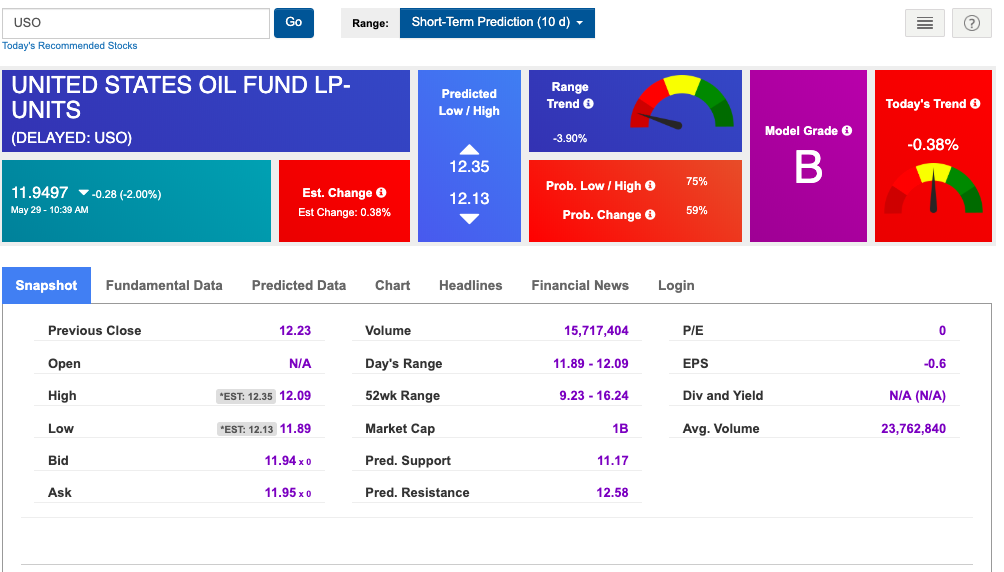Open the Chart tab

click(x=393, y=285)
